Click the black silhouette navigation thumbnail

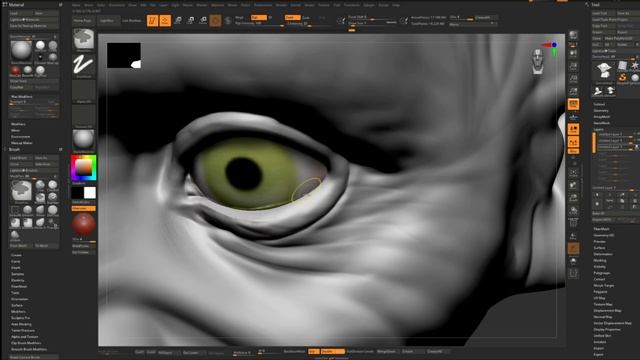(x=124, y=56)
